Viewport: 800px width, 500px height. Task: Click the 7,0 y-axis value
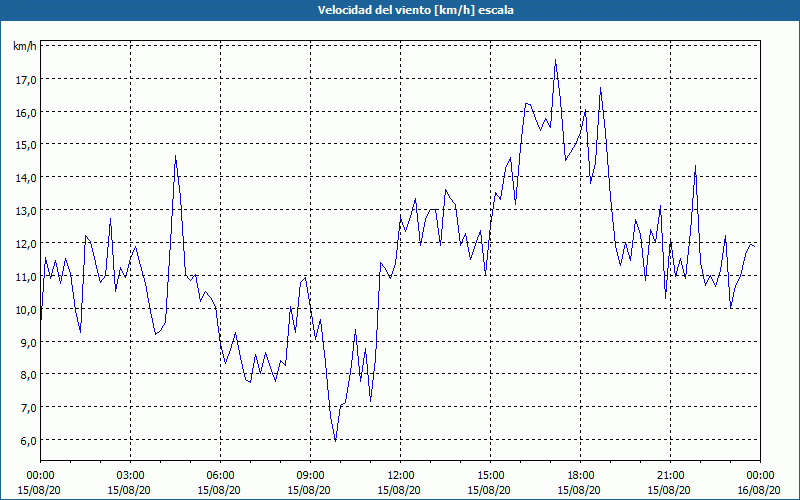pyautogui.click(x=29, y=407)
